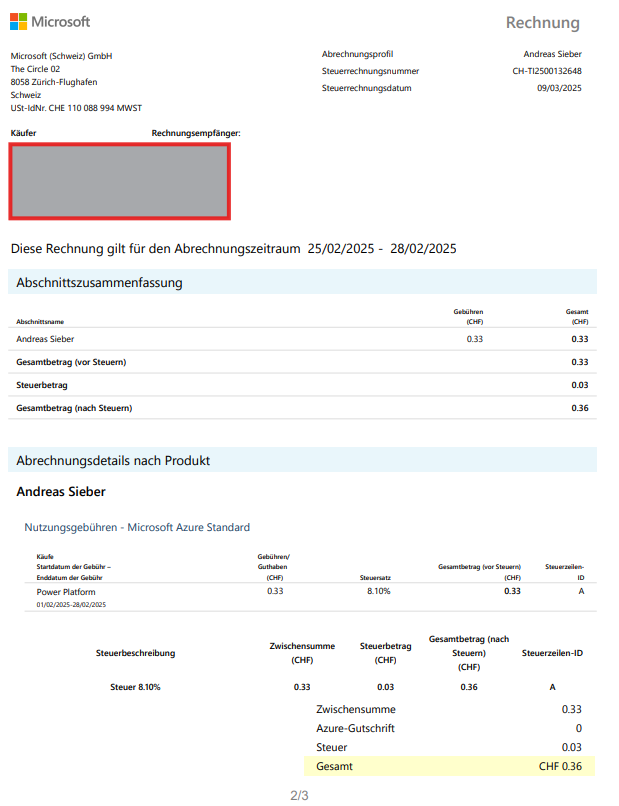The height and width of the screenshot is (806, 619).
Task: Click the 'Rechnungsempfänger:' heading
Action: 196,133
